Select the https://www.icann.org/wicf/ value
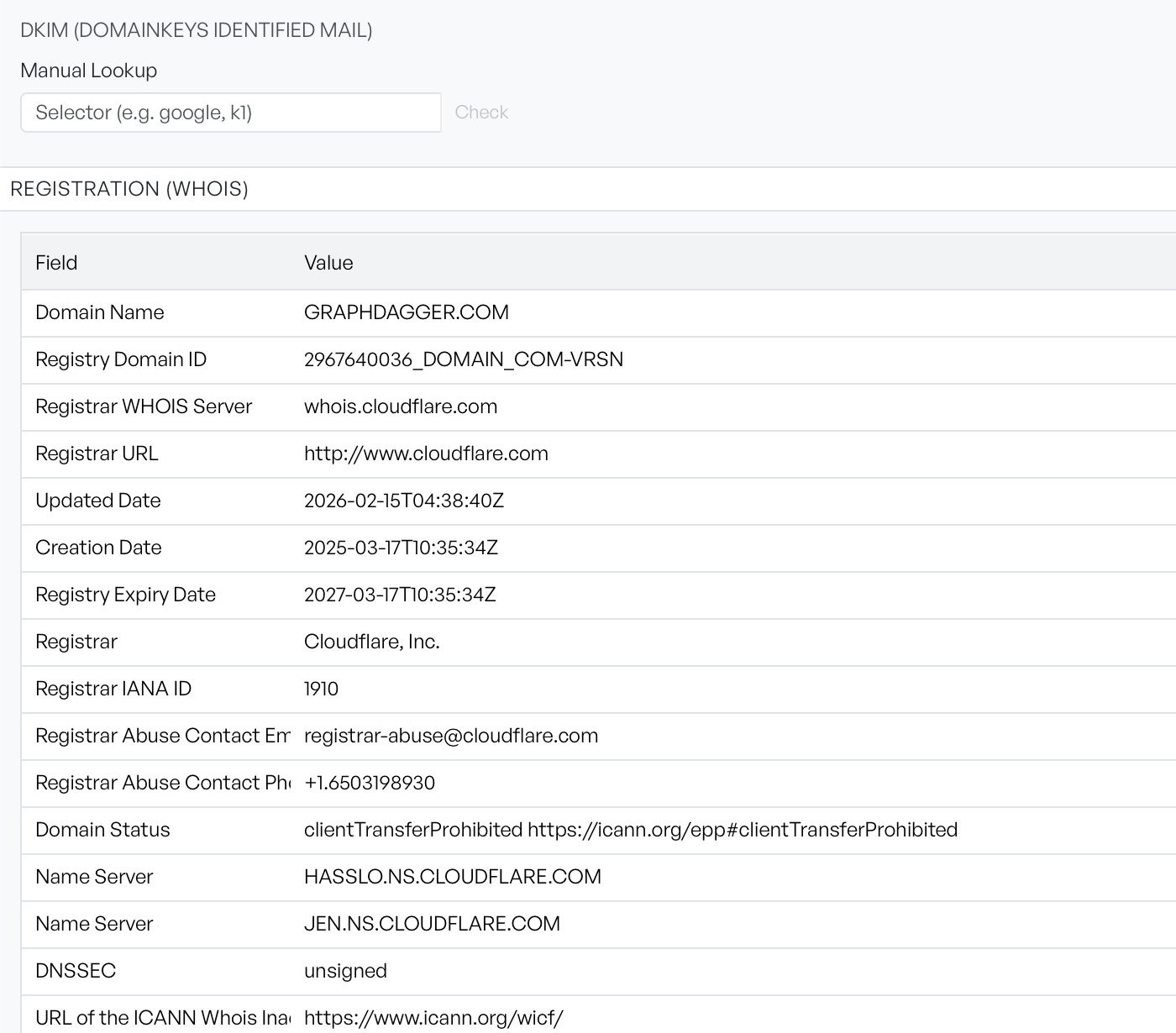 click(x=433, y=1018)
